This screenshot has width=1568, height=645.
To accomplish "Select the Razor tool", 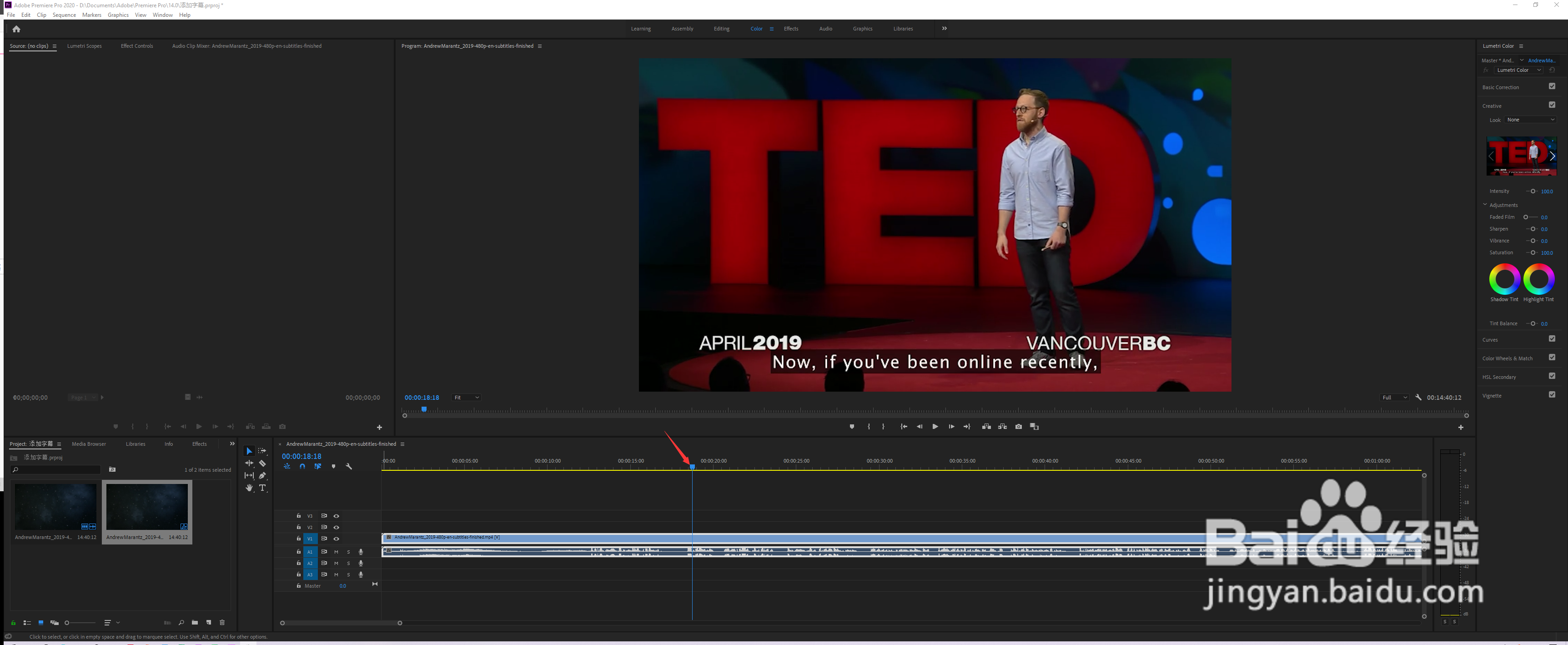I will click(x=262, y=464).
